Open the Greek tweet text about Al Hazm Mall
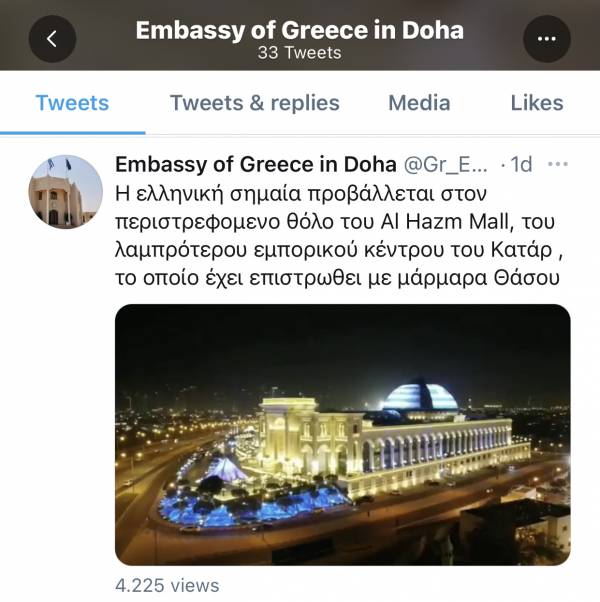600x602 pixels. tap(339, 236)
